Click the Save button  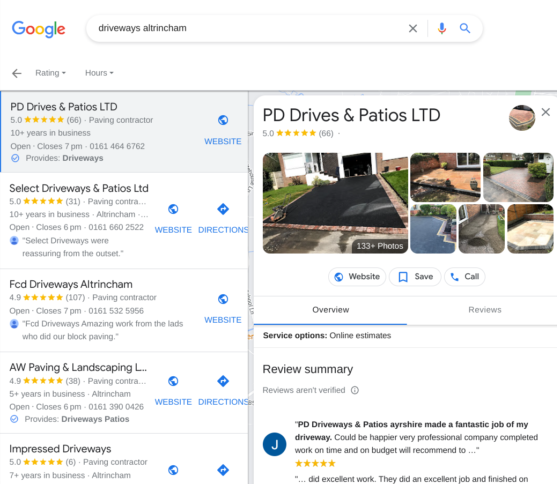[x=415, y=277]
